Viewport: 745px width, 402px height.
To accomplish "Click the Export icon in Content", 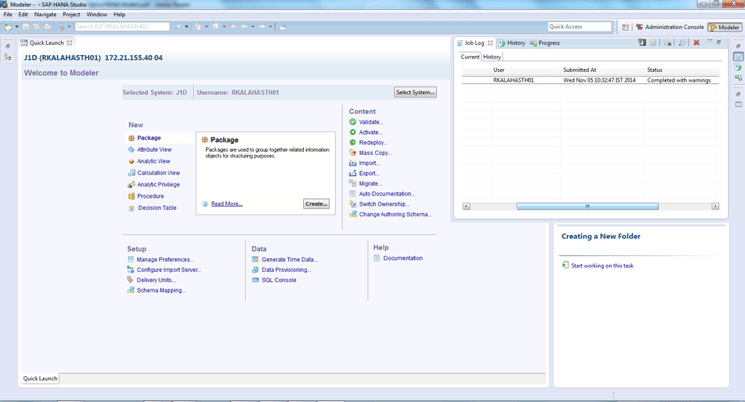I will (353, 173).
